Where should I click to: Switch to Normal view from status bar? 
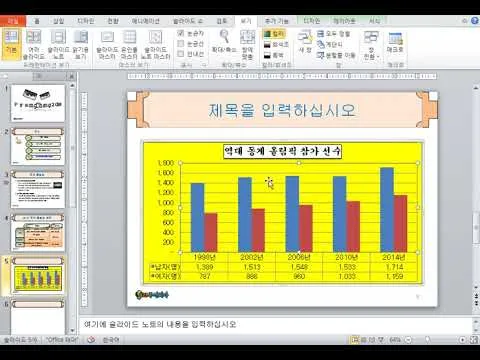(355, 340)
